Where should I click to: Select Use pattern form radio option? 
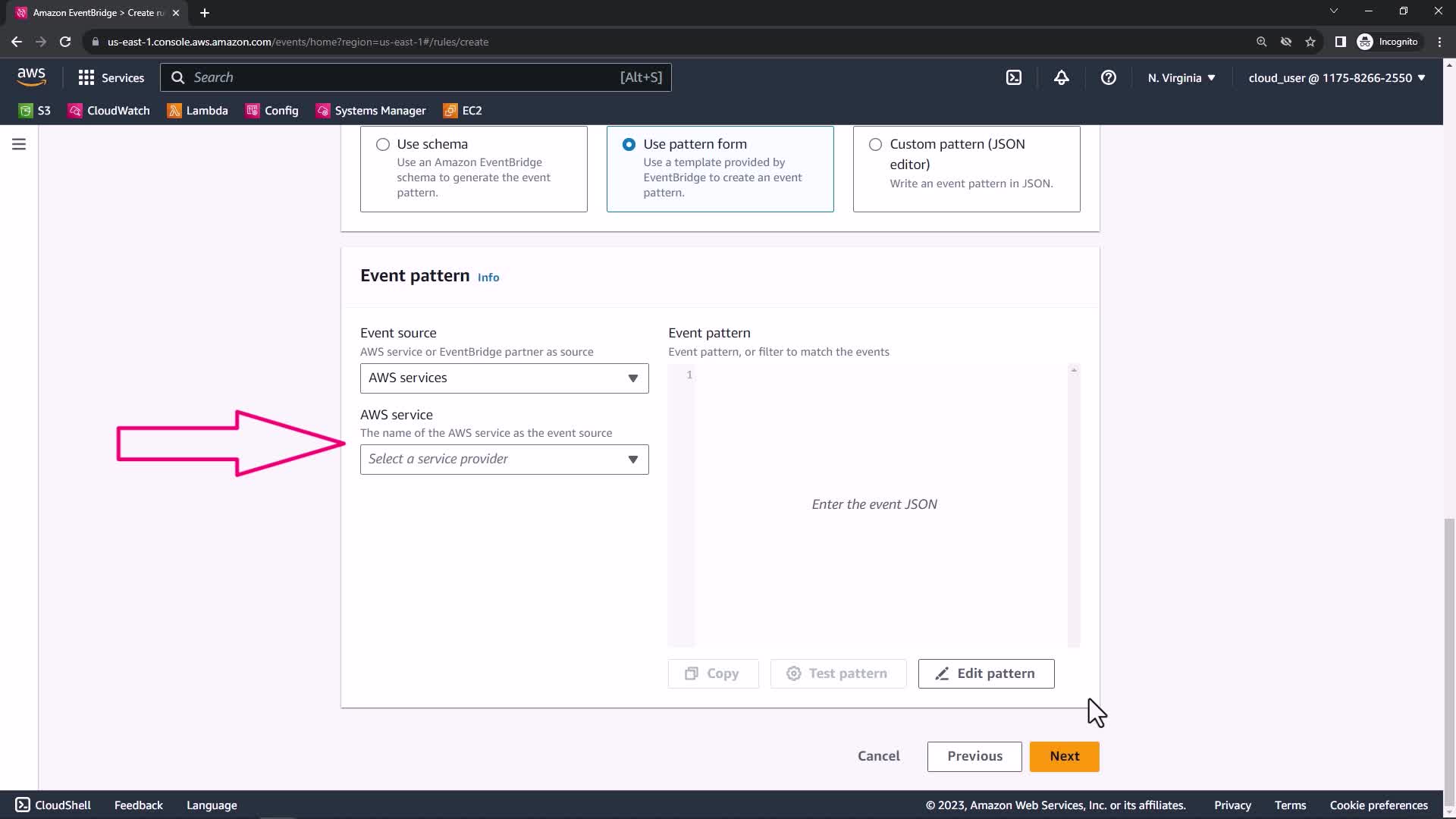[x=629, y=144]
